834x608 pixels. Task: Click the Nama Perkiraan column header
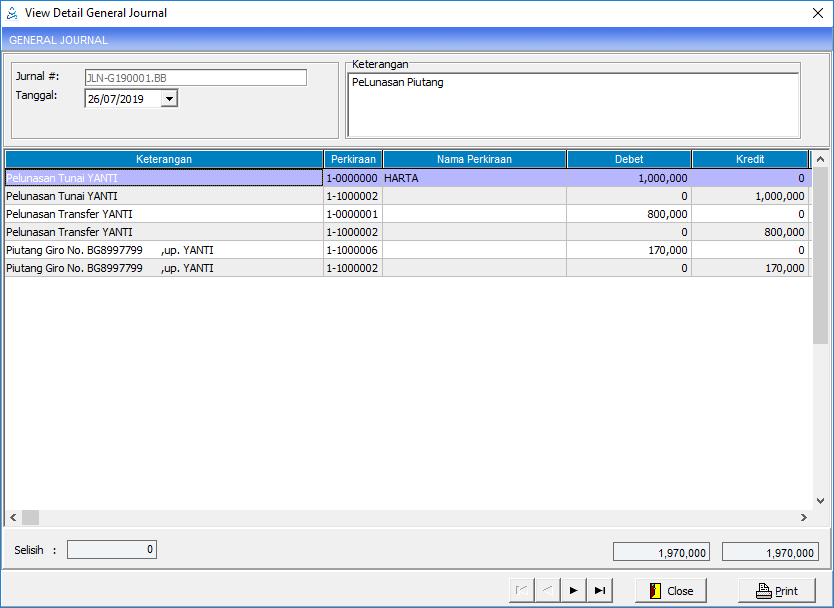click(x=474, y=159)
